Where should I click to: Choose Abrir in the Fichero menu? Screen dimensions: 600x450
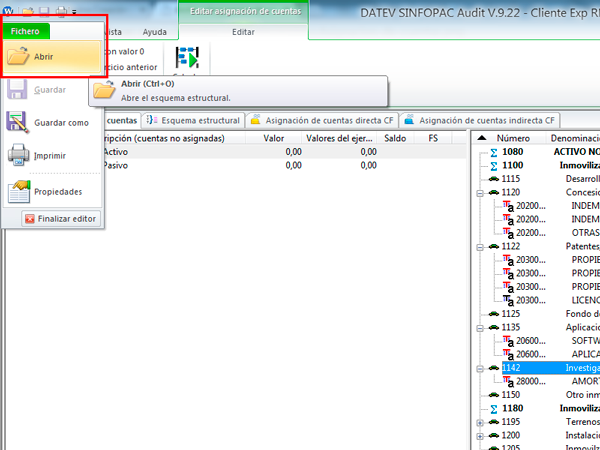pyautogui.click(x=52, y=57)
